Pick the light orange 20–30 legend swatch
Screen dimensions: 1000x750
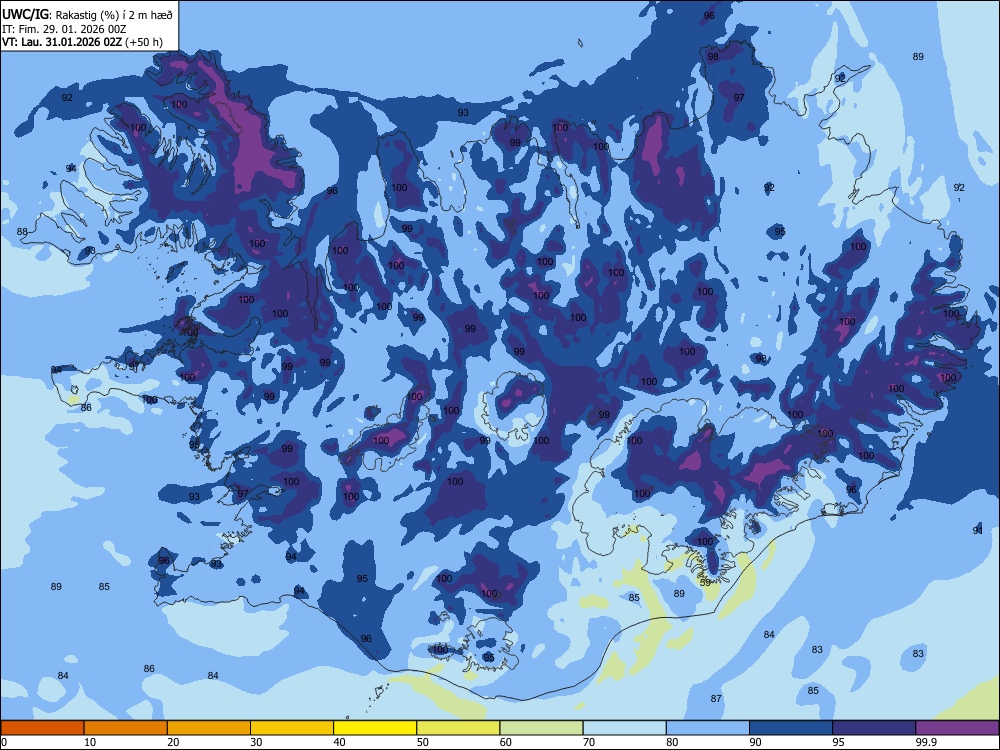pyautogui.click(x=209, y=728)
